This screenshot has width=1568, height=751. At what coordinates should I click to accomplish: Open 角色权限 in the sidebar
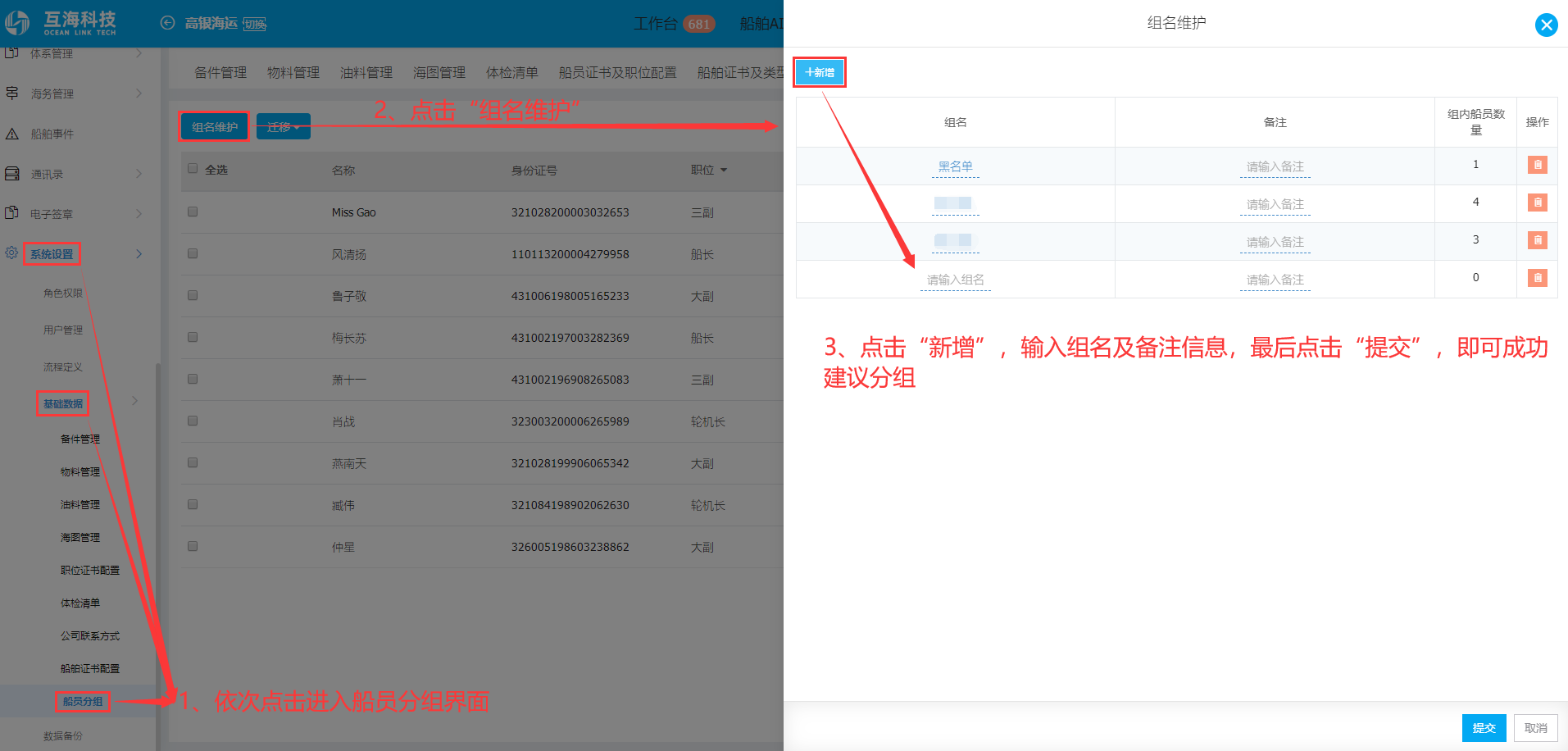coord(63,293)
